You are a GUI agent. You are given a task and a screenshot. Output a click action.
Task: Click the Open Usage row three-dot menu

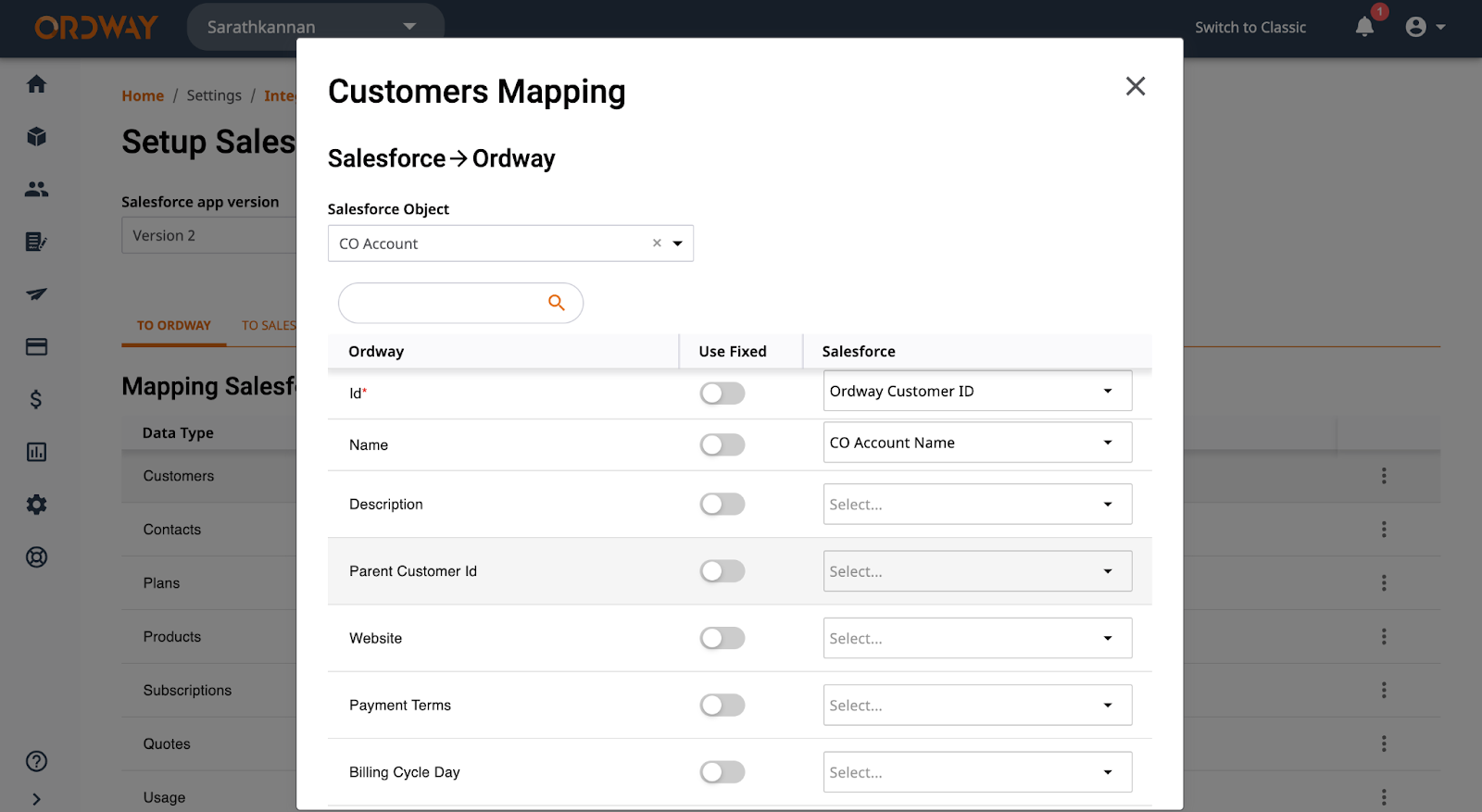(1384, 797)
